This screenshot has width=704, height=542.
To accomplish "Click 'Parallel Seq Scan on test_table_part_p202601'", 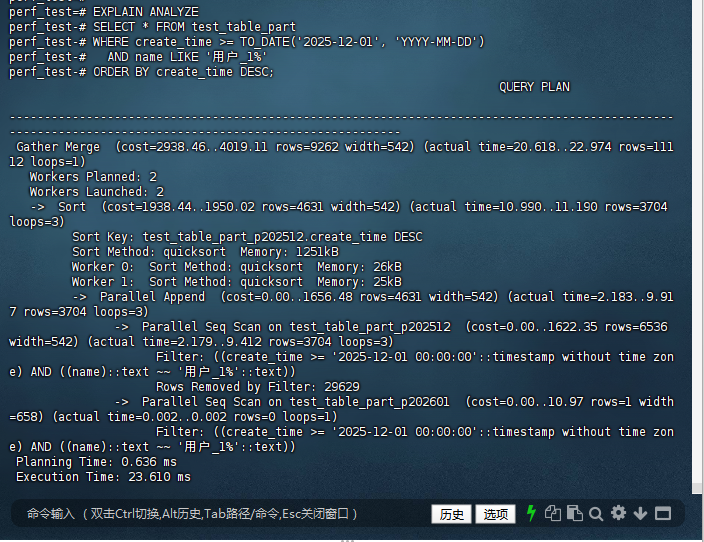I will [295, 402].
